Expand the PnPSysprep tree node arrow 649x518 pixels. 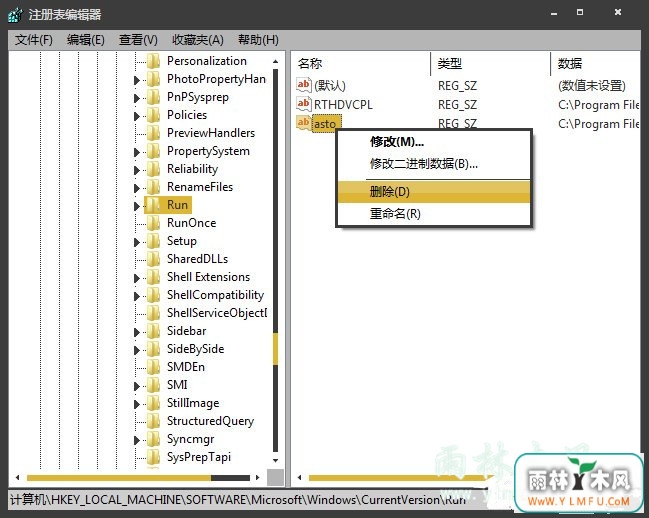click(x=137, y=98)
